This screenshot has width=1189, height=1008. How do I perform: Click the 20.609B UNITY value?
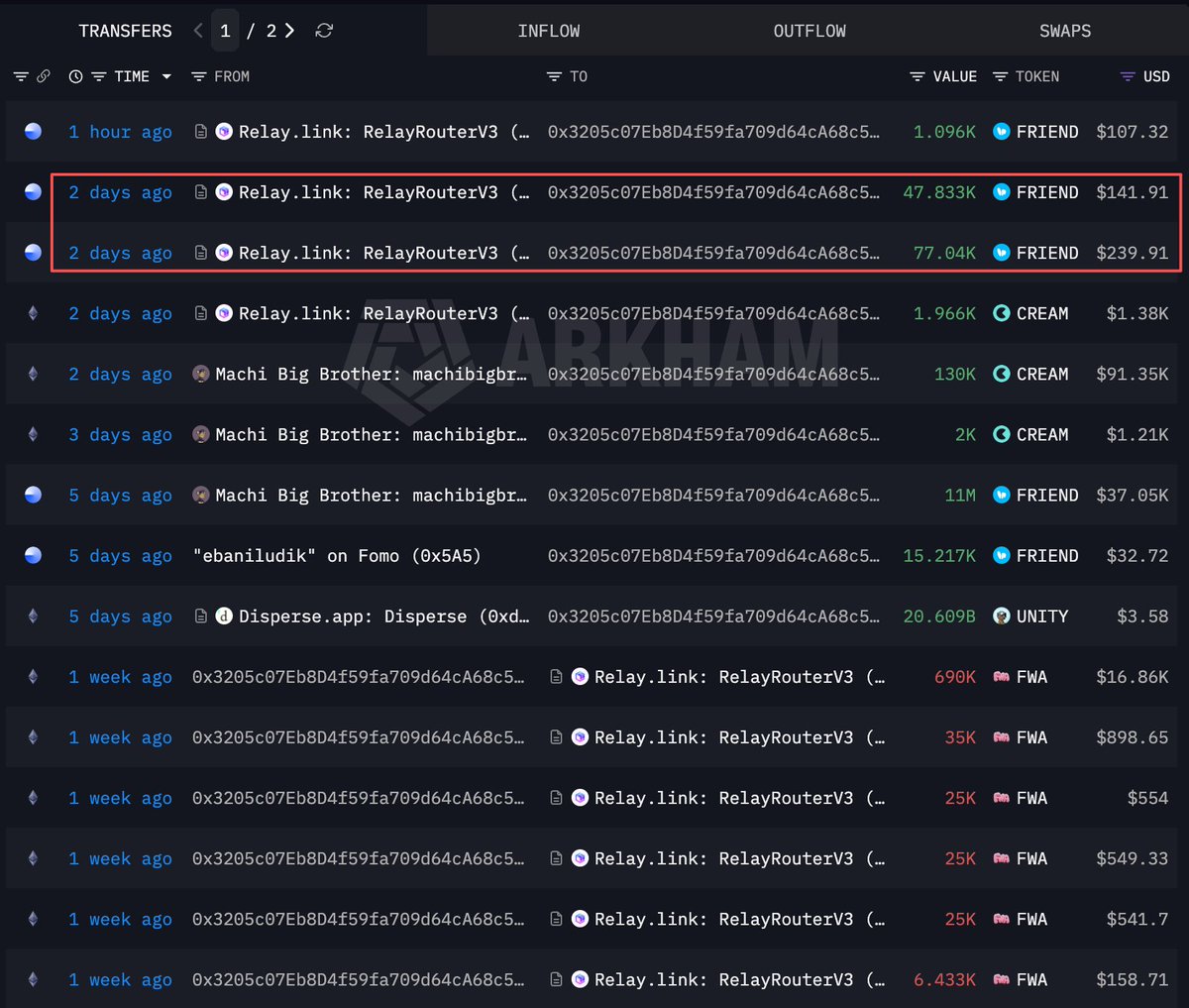939,616
